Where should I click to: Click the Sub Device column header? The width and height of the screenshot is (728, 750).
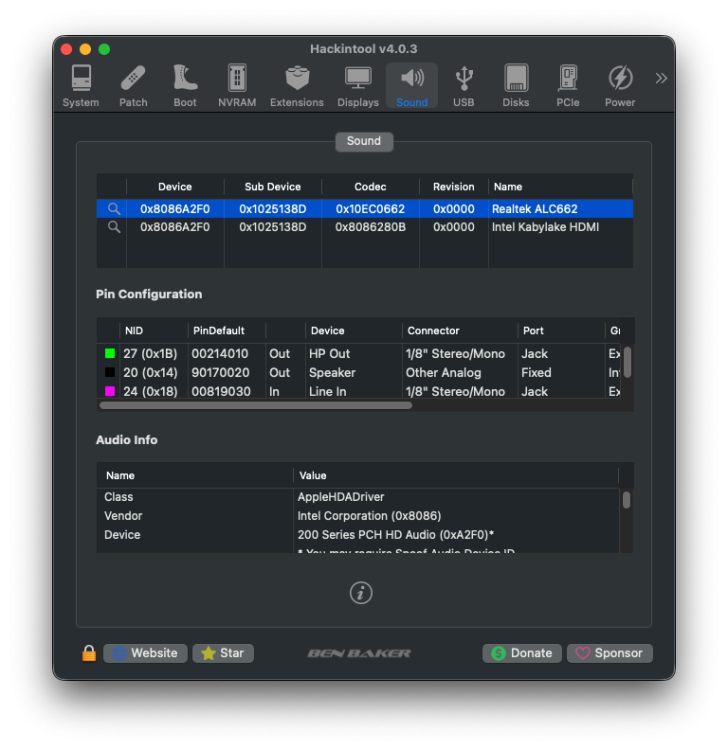273,187
